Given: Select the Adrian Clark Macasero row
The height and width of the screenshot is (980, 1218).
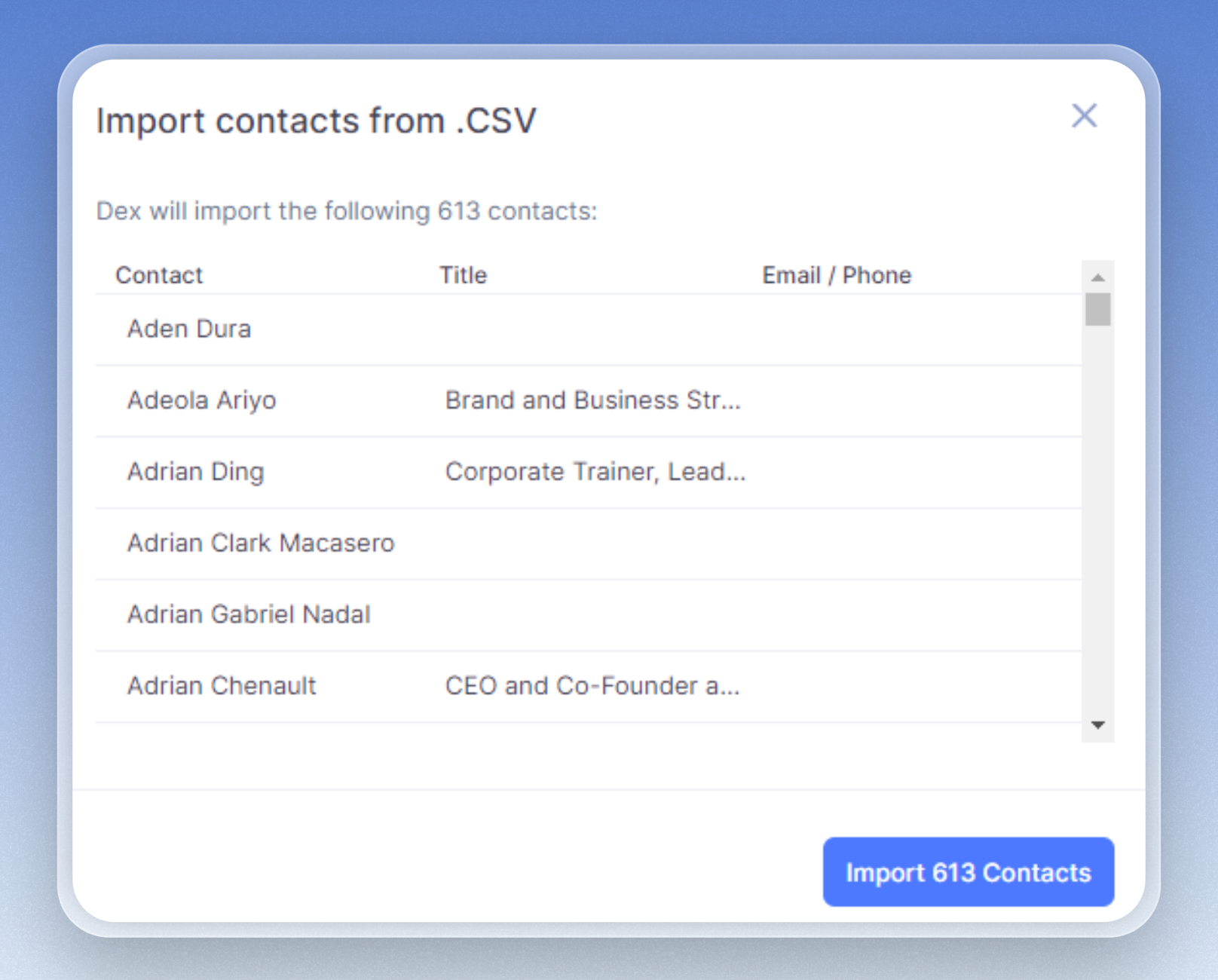Looking at the screenshot, I should click(x=260, y=544).
